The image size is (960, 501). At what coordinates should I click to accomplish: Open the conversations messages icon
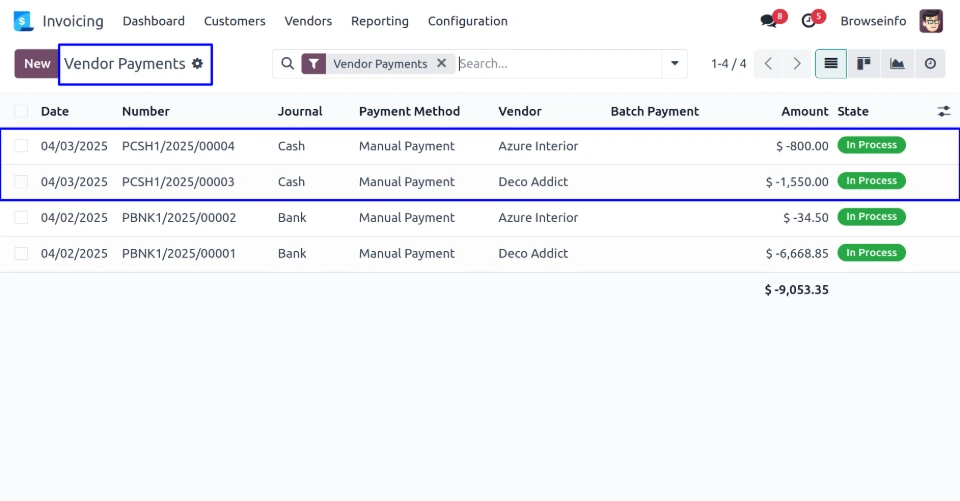(768, 21)
